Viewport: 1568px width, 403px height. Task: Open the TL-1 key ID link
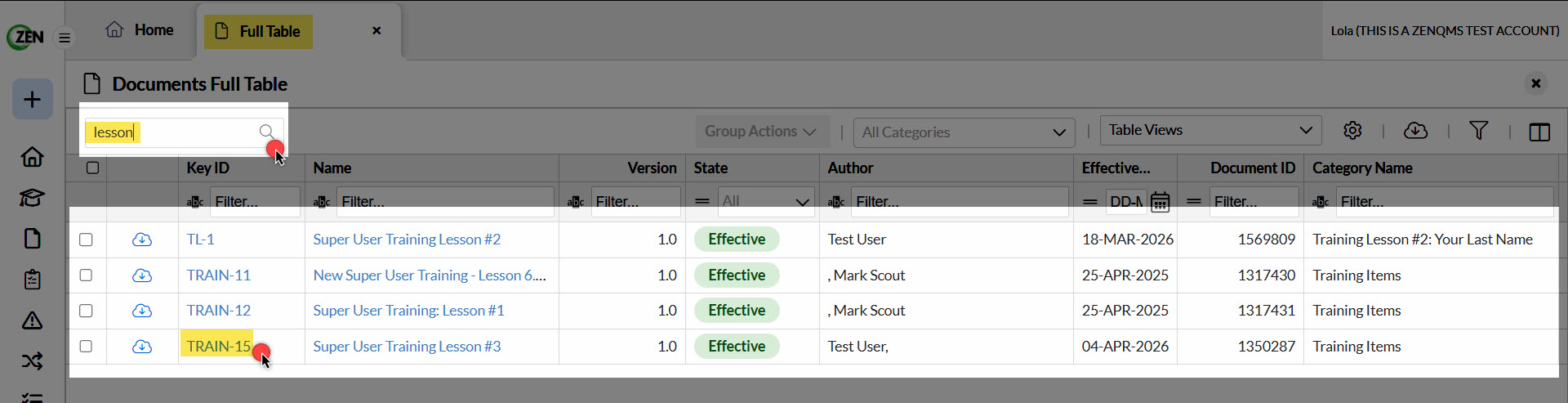201,240
